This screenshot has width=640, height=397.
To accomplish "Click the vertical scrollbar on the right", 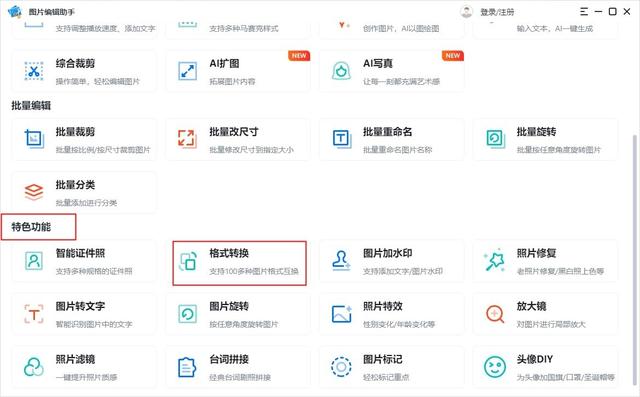I will [x=635, y=261].
